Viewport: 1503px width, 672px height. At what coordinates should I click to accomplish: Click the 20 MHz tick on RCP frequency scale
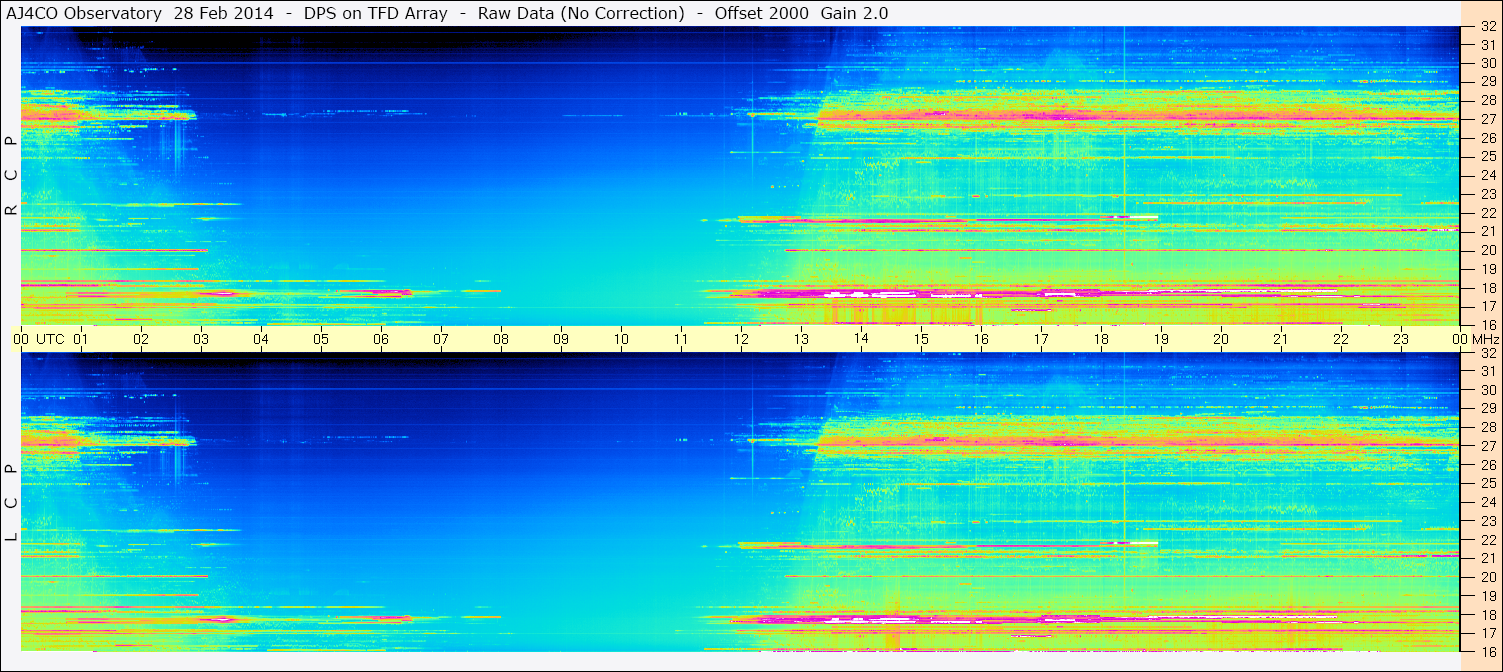tap(1488, 250)
